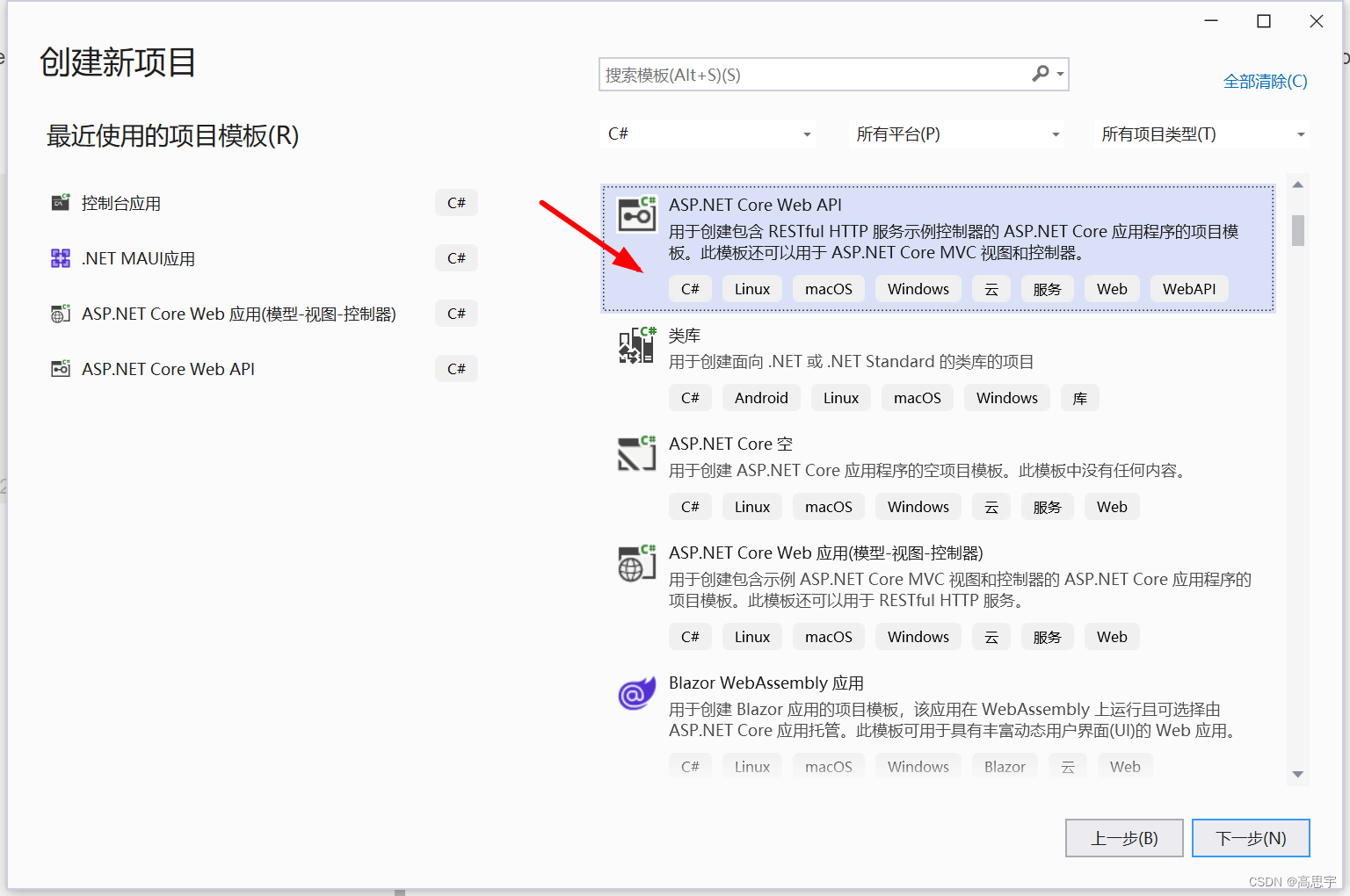The image size is (1350, 896).
Task: Click the ASP.NET Core Web MVC icon in recent list
Action: click(x=61, y=314)
